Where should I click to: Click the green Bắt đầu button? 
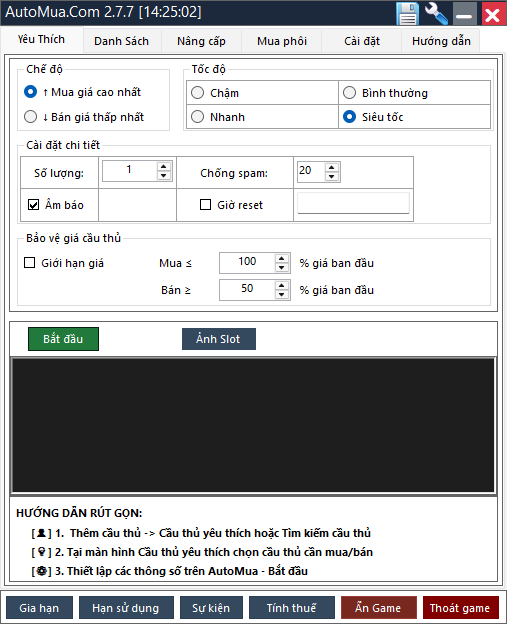(x=63, y=339)
